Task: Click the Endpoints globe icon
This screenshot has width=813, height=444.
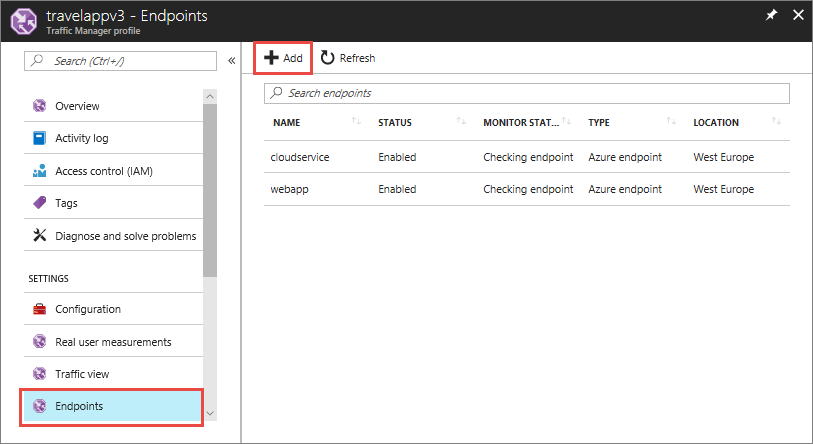Action: pyautogui.click(x=39, y=406)
